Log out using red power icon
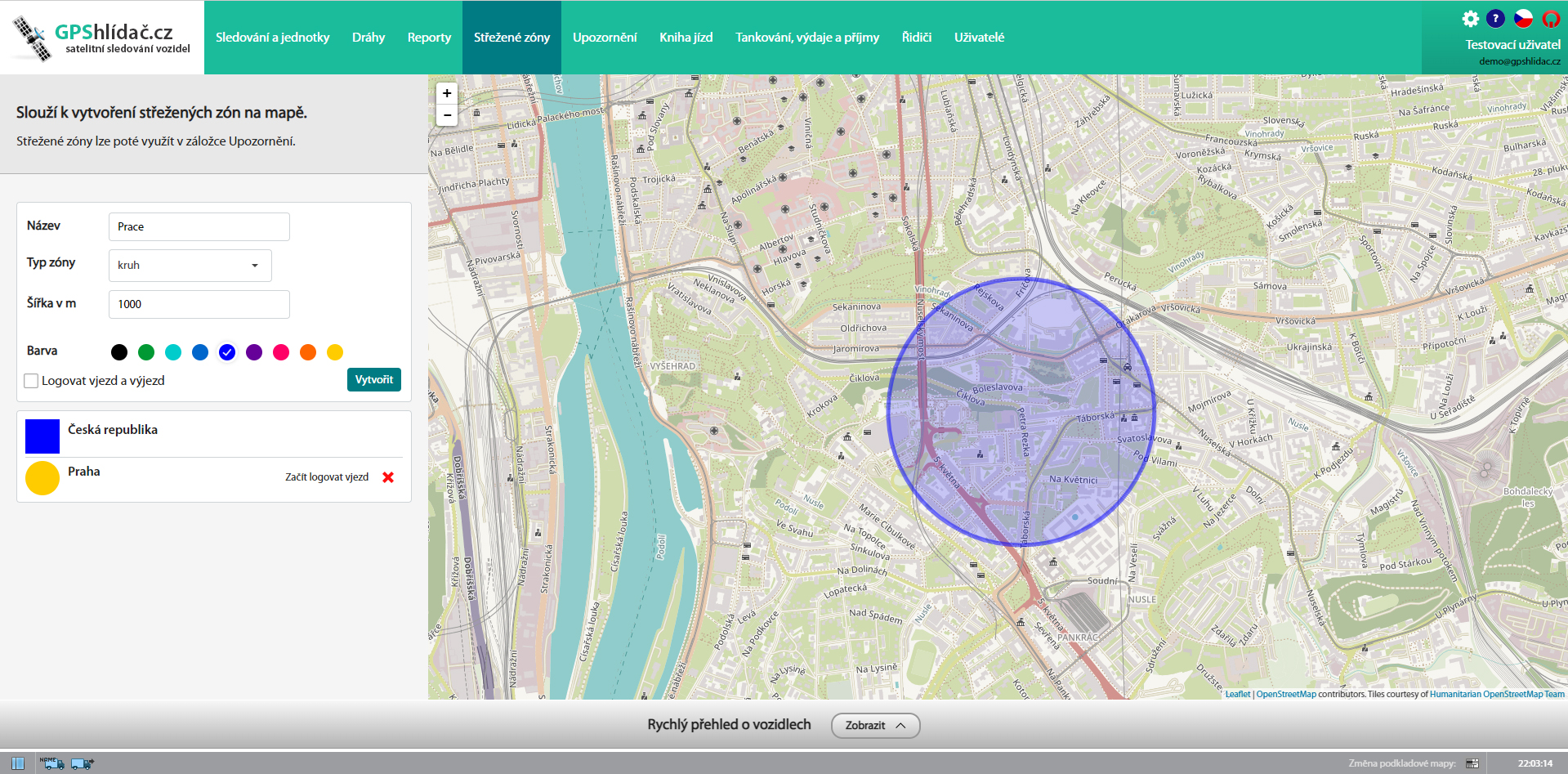The width and height of the screenshot is (1568, 774). coord(1551,19)
